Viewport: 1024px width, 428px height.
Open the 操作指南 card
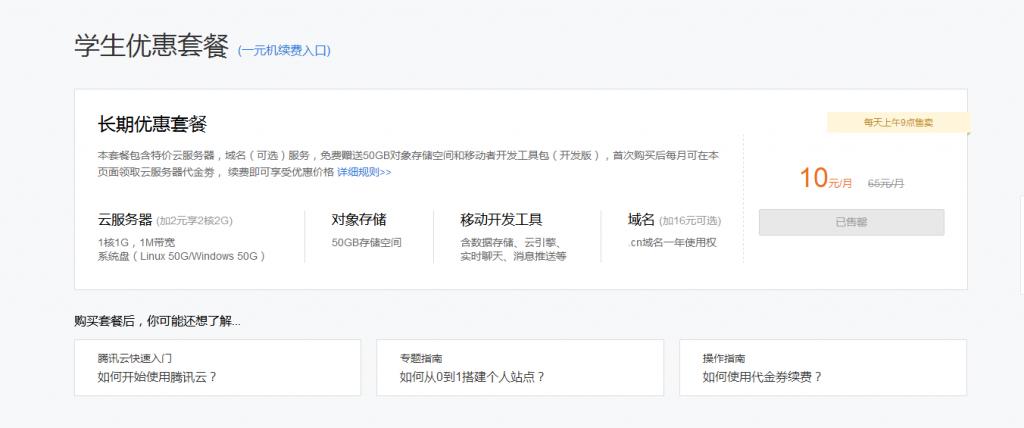tap(823, 367)
